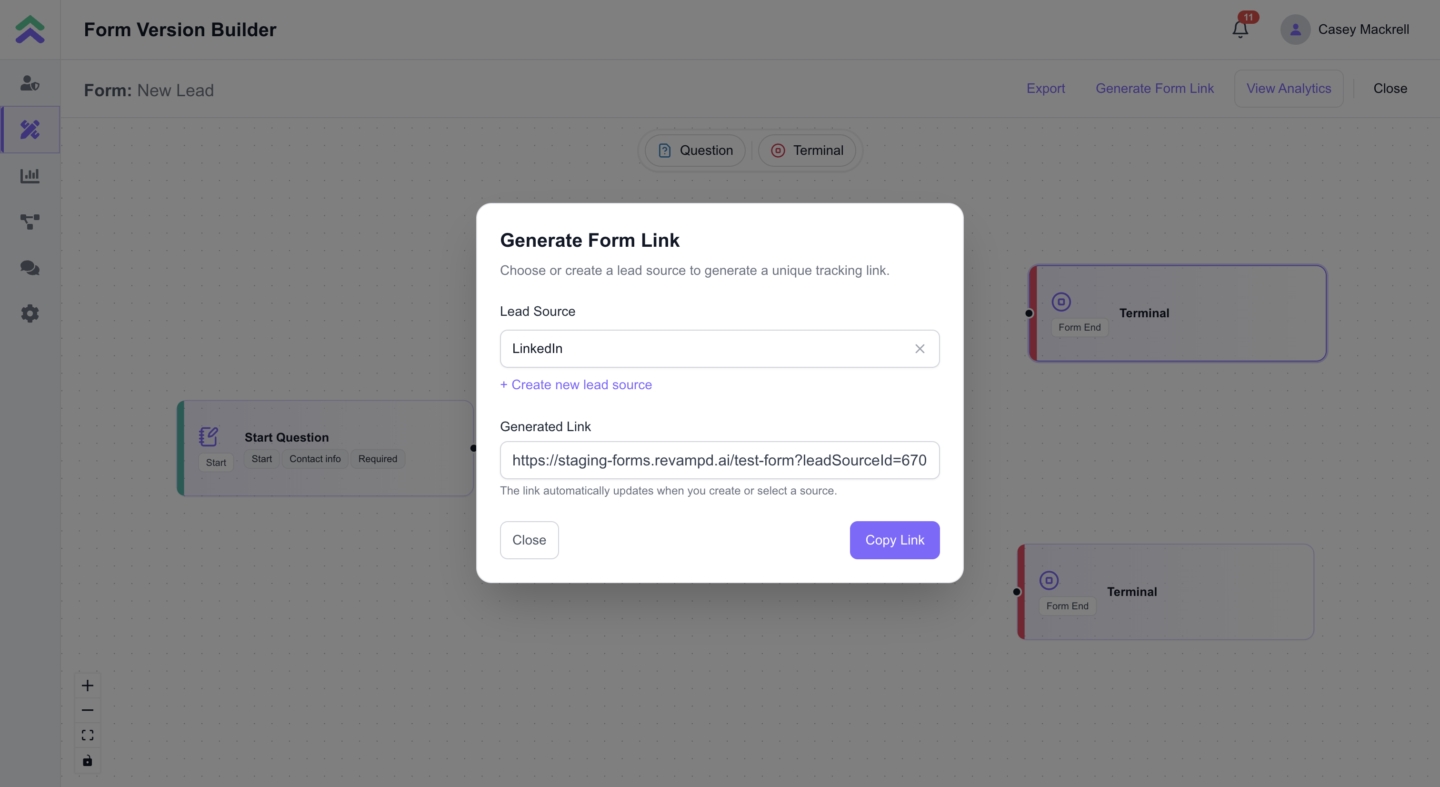The width and height of the screenshot is (1440, 787).
Task: Click the Create new lead source link
Action: coord(576,385)
